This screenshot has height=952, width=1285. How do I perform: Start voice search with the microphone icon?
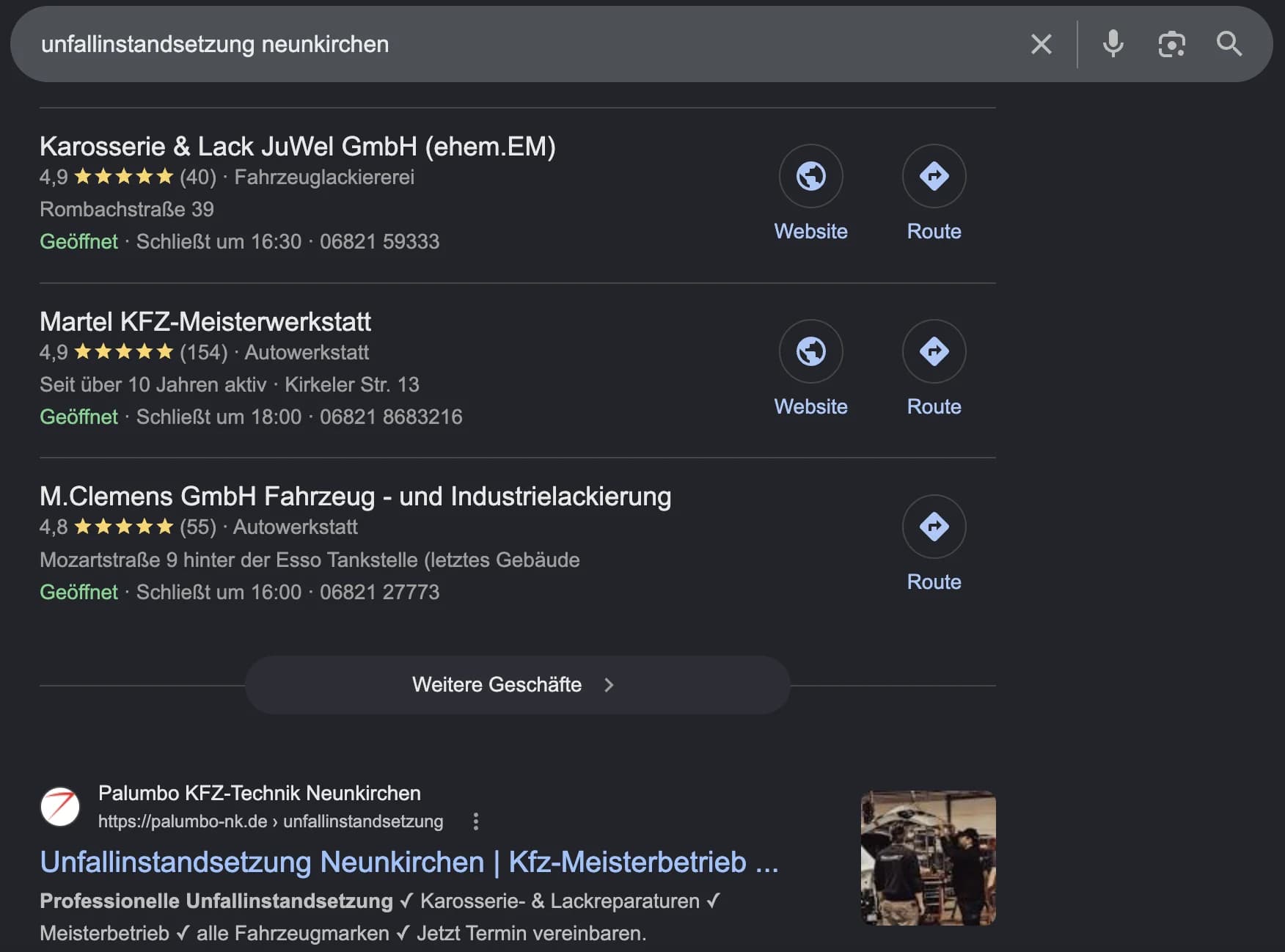click(1113, 44)
